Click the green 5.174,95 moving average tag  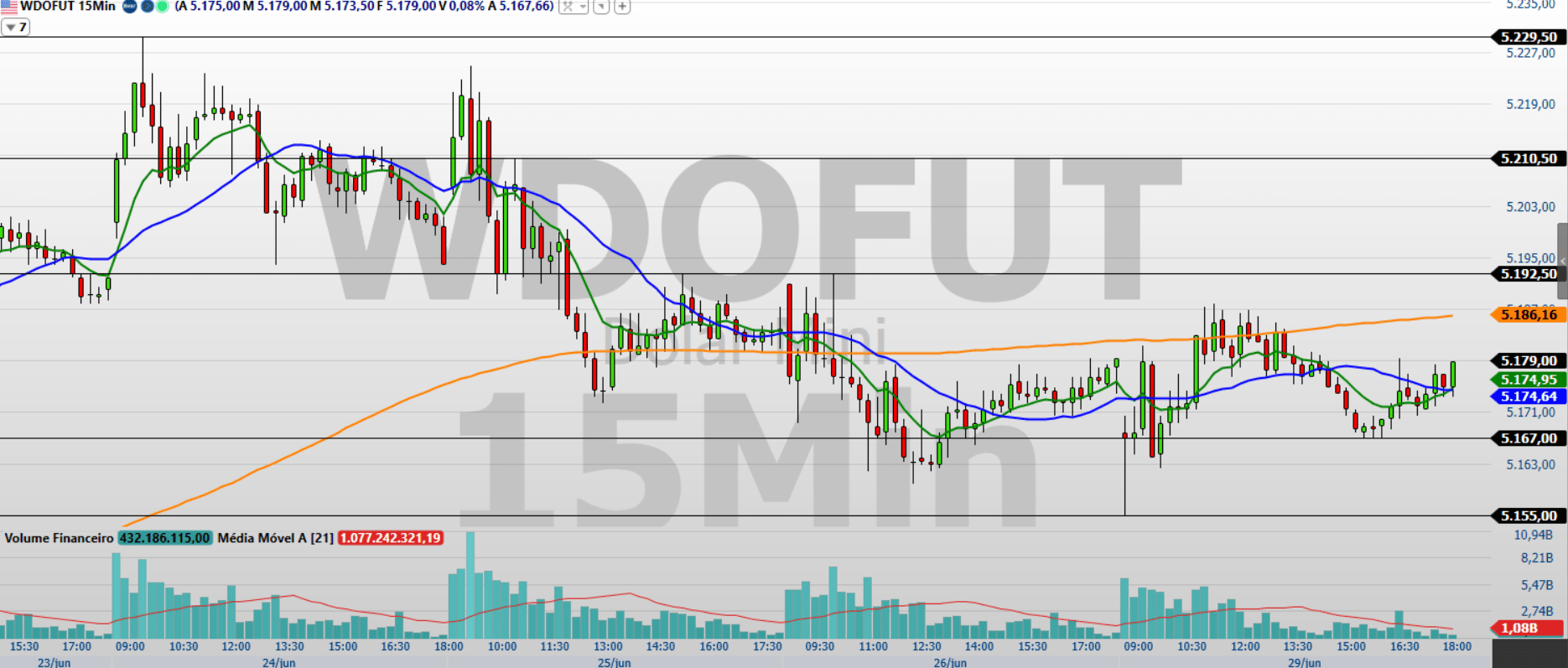tap(1529, 380)
